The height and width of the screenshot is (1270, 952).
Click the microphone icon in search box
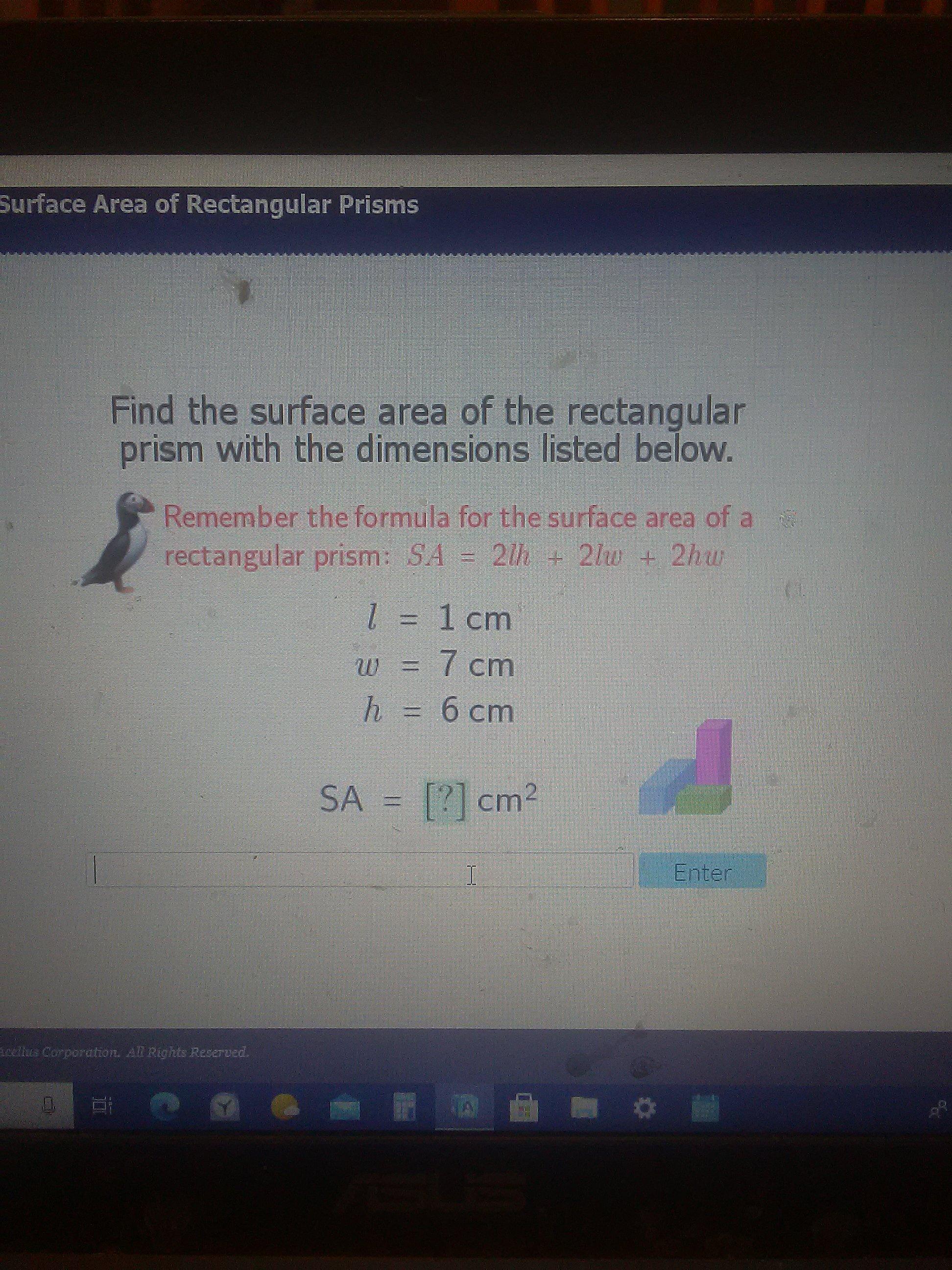(50, 1107)
